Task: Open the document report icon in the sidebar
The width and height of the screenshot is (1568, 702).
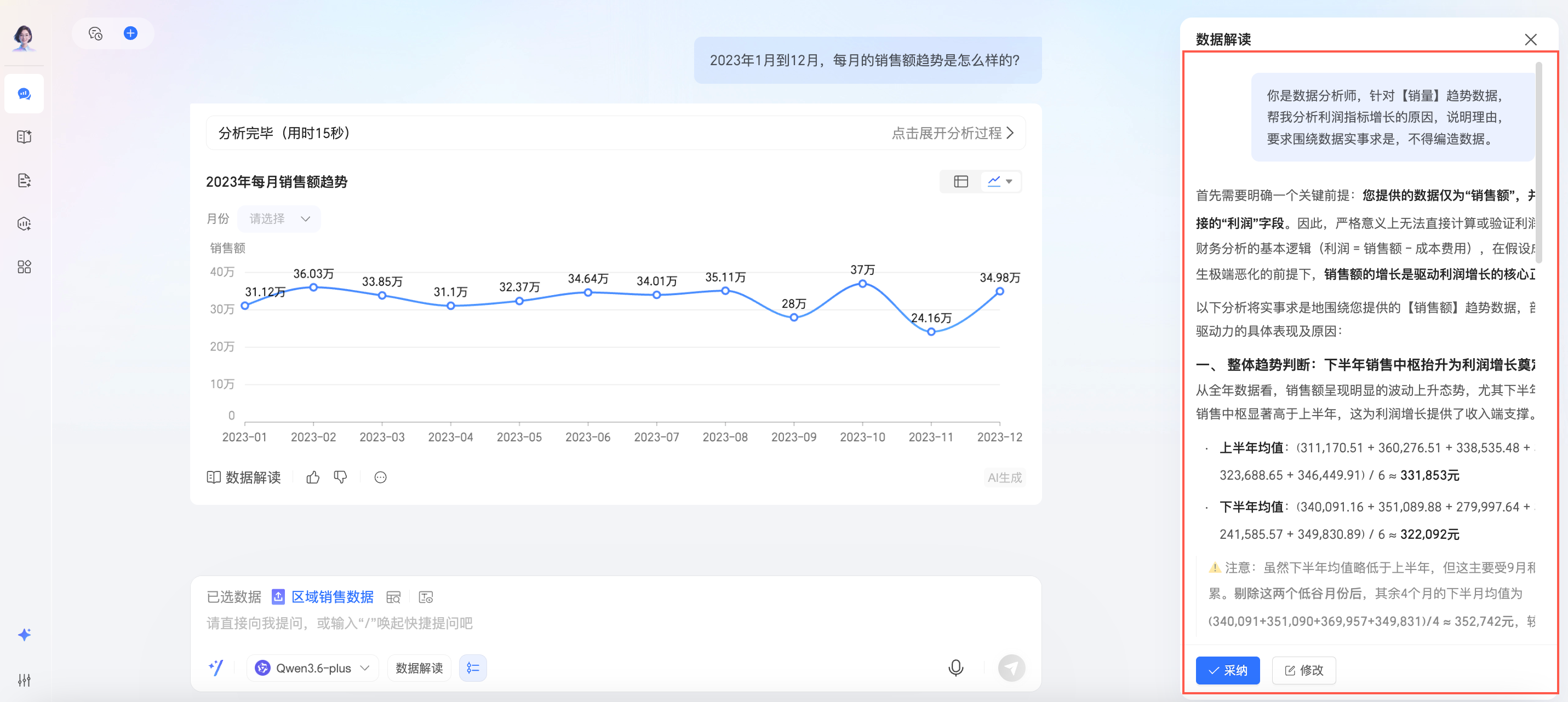Action: pyautogui.click(x=24, y=181)
